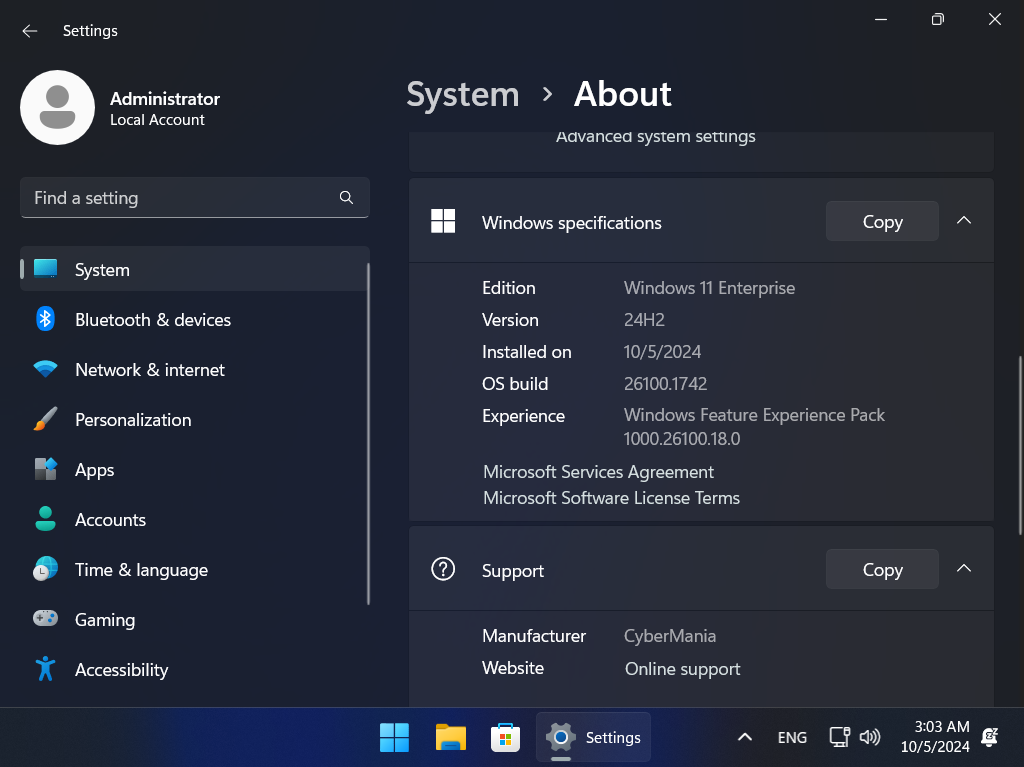Image resolution: width=1024 pixels, height=767 pixels.
Task: Open the Apps settings page
Action: point(195,470)
